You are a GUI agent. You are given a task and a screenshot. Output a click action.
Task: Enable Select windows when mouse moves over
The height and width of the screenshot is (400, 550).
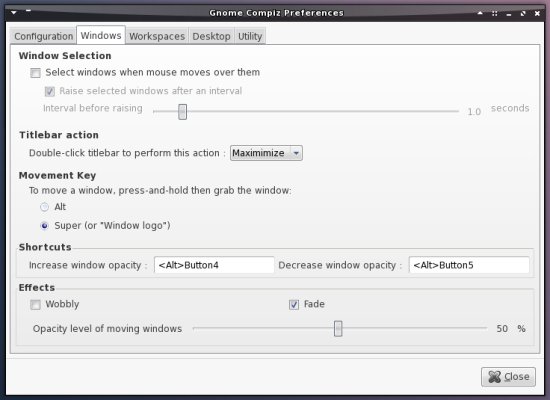tap(35, 73)
